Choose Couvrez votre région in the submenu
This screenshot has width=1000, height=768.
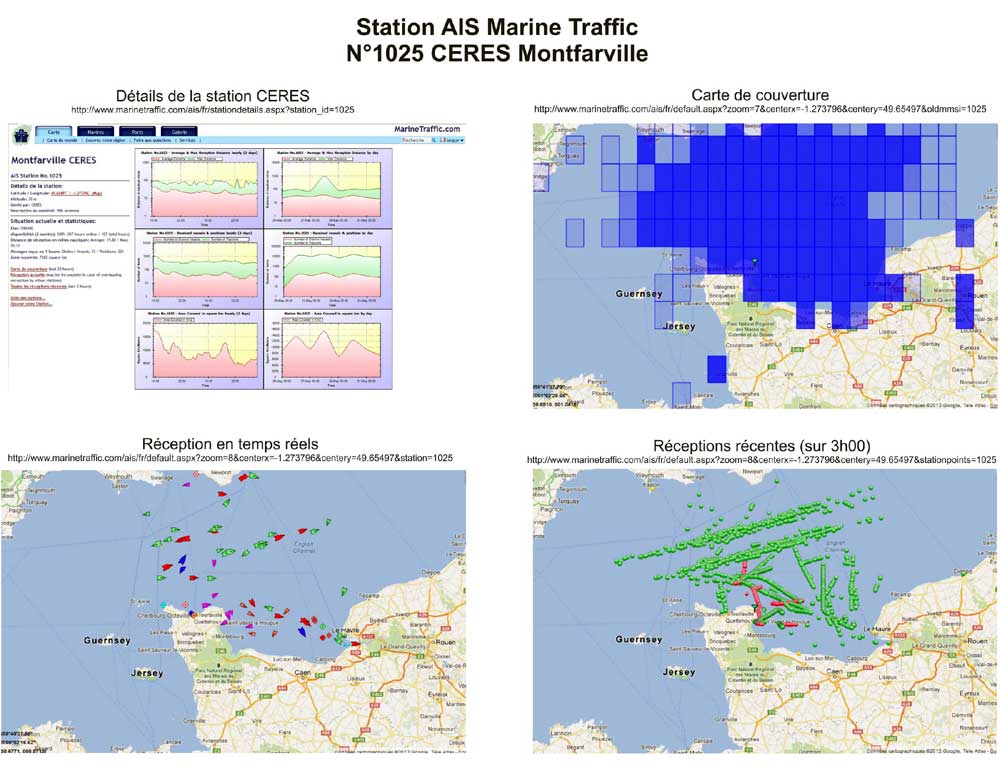point(106,140)
